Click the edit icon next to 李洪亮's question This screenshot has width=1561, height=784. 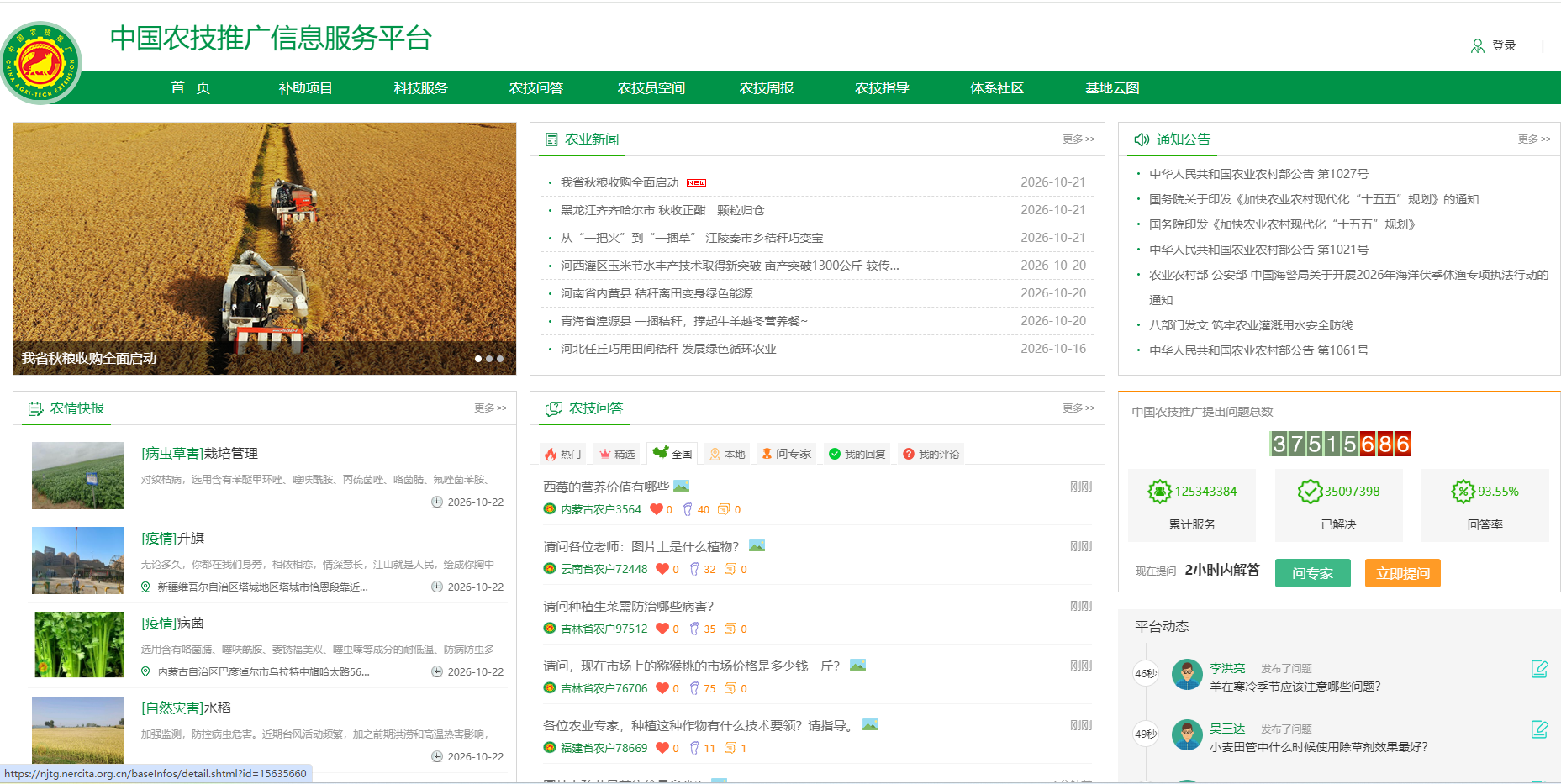[1539, 669]
